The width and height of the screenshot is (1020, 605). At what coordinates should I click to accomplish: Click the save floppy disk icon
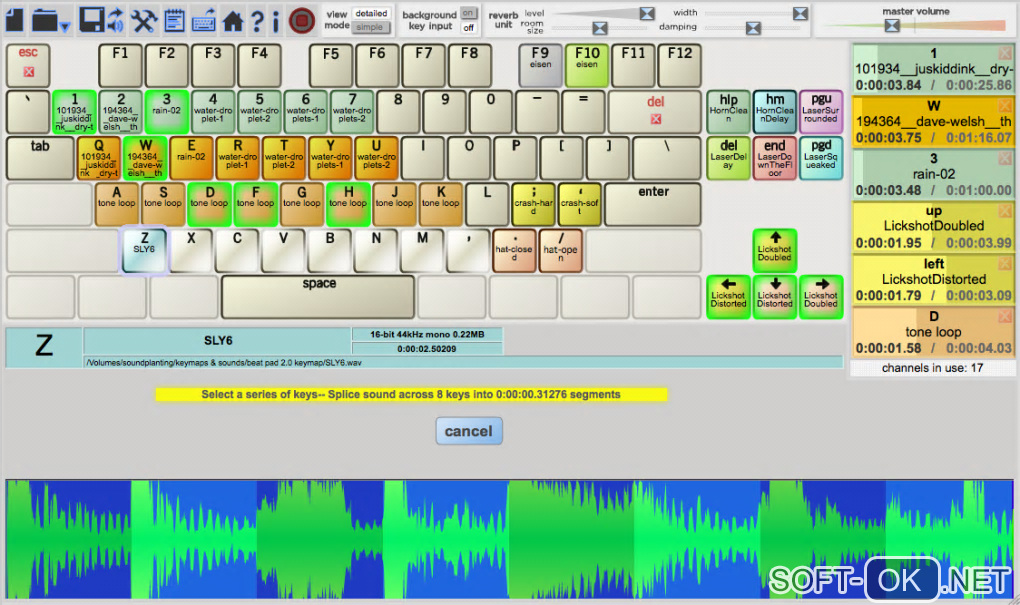tap(92, 20)
